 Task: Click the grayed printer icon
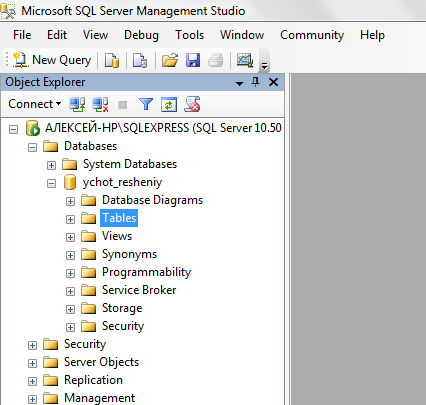[x=216, y=61]
